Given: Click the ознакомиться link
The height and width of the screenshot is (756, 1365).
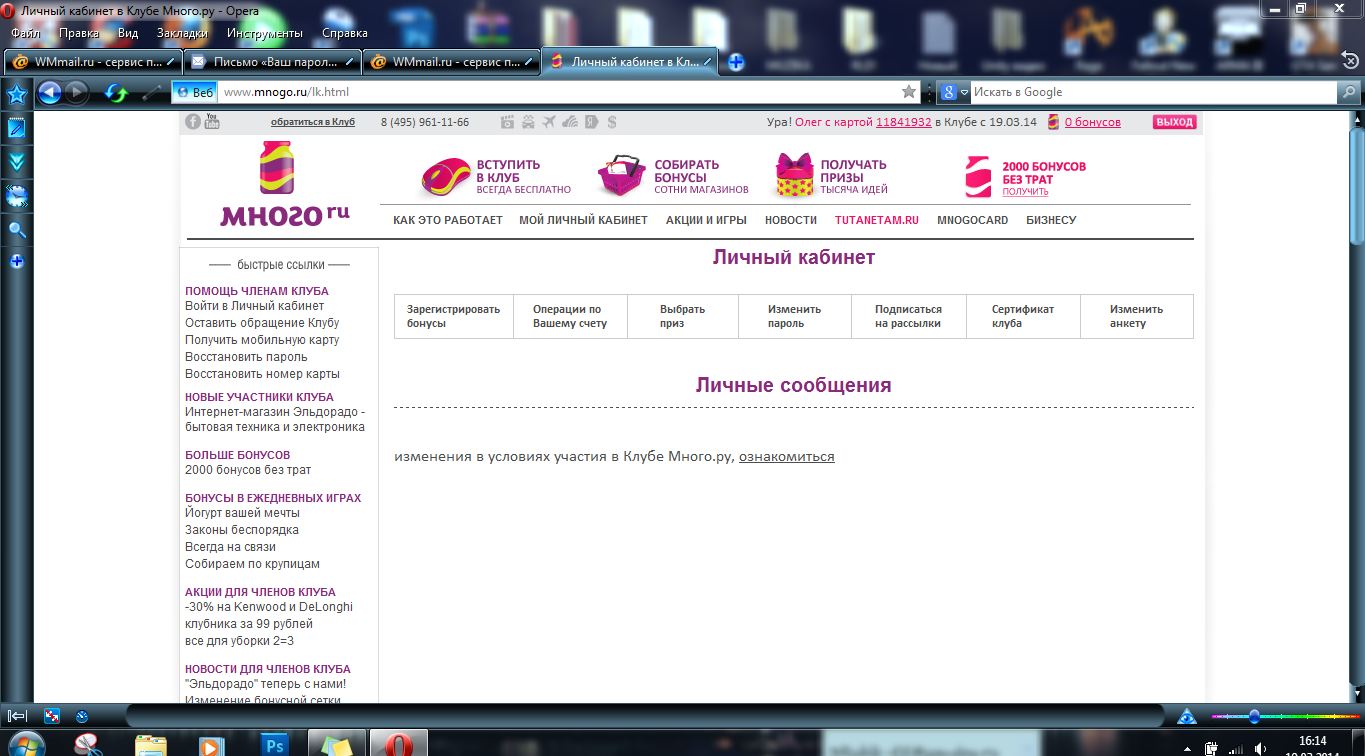Looking at the screenshot, I should [x=786, y=456].
